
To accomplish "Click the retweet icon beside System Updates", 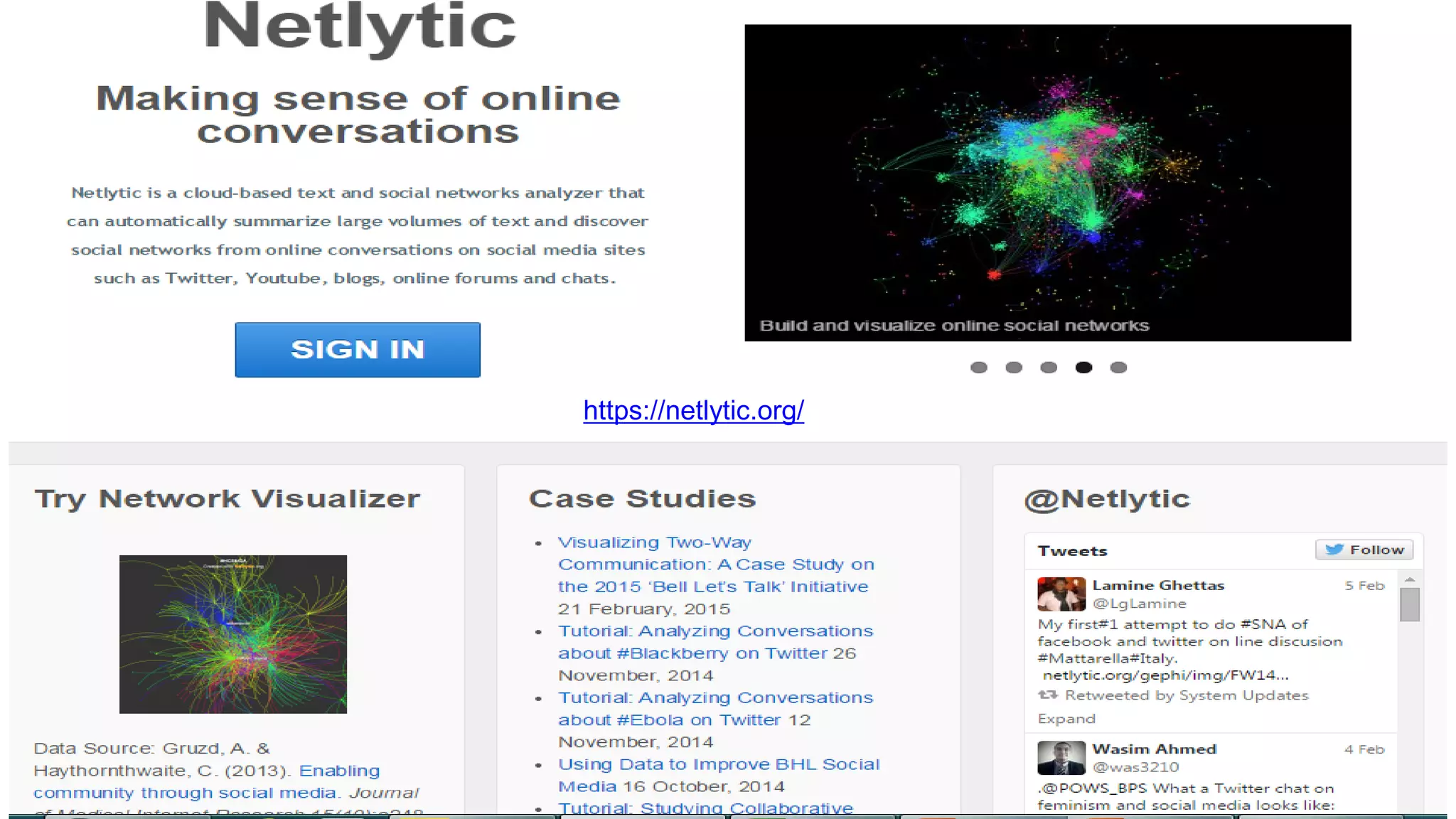I will [x=1048, y=695].
